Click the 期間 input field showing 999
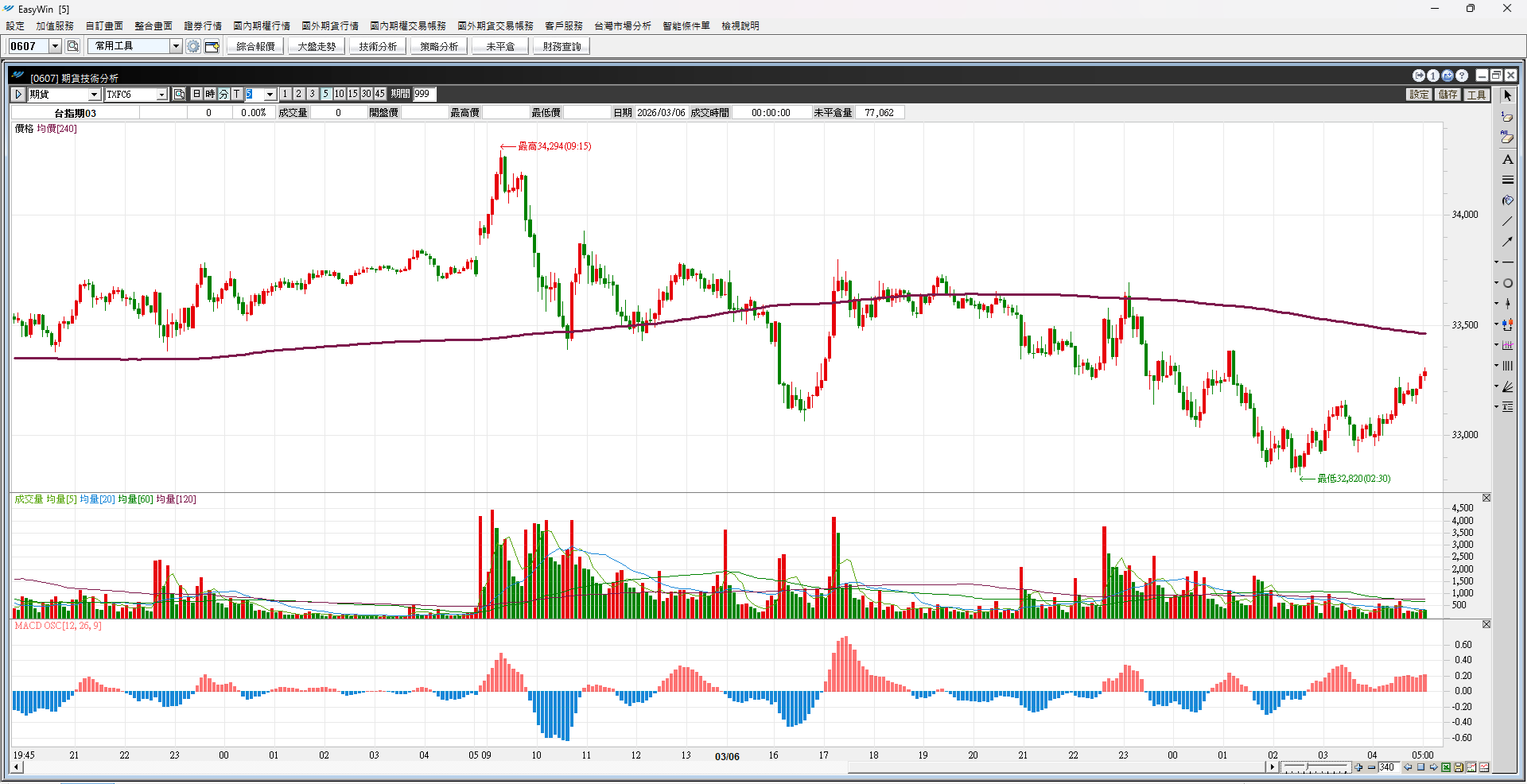This screenshot has width=1527, height=784. tap(424, 94)
